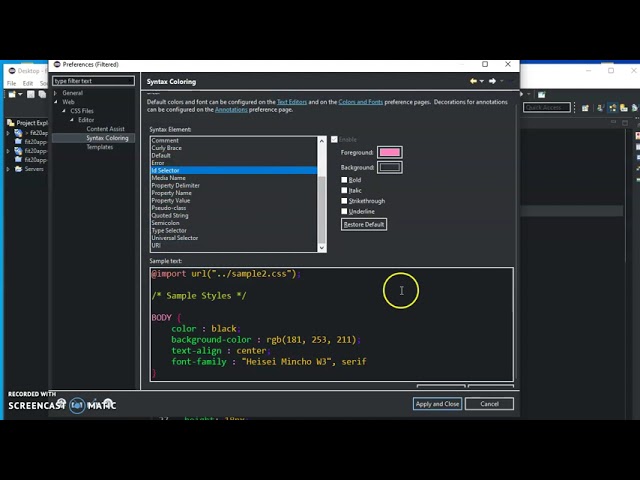Click the Back navigation arrow in Preferences
The height and width of the screenshot is (480, 640).
473,81
